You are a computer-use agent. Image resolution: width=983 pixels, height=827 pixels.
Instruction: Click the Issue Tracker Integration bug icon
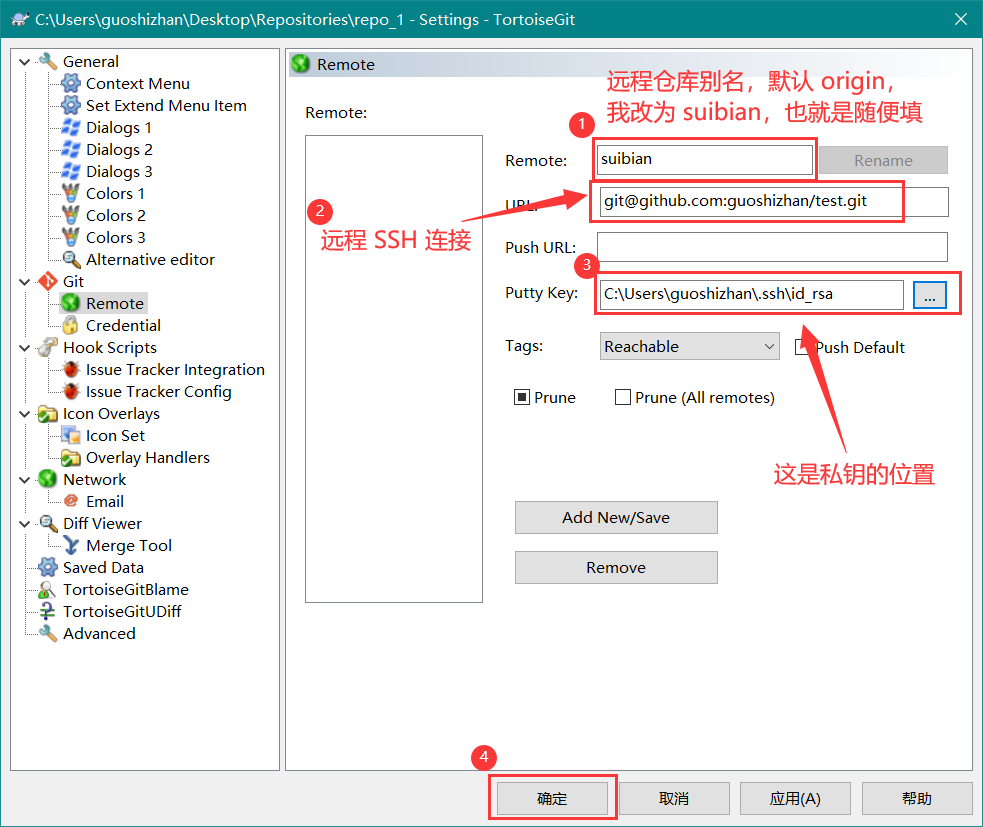pyautogui.click(x=70, y=370)
